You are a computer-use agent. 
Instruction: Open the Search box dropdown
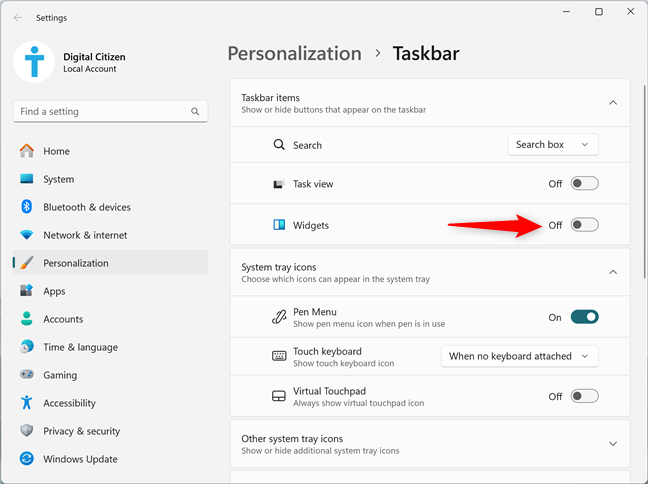click(x=553, y=145)
